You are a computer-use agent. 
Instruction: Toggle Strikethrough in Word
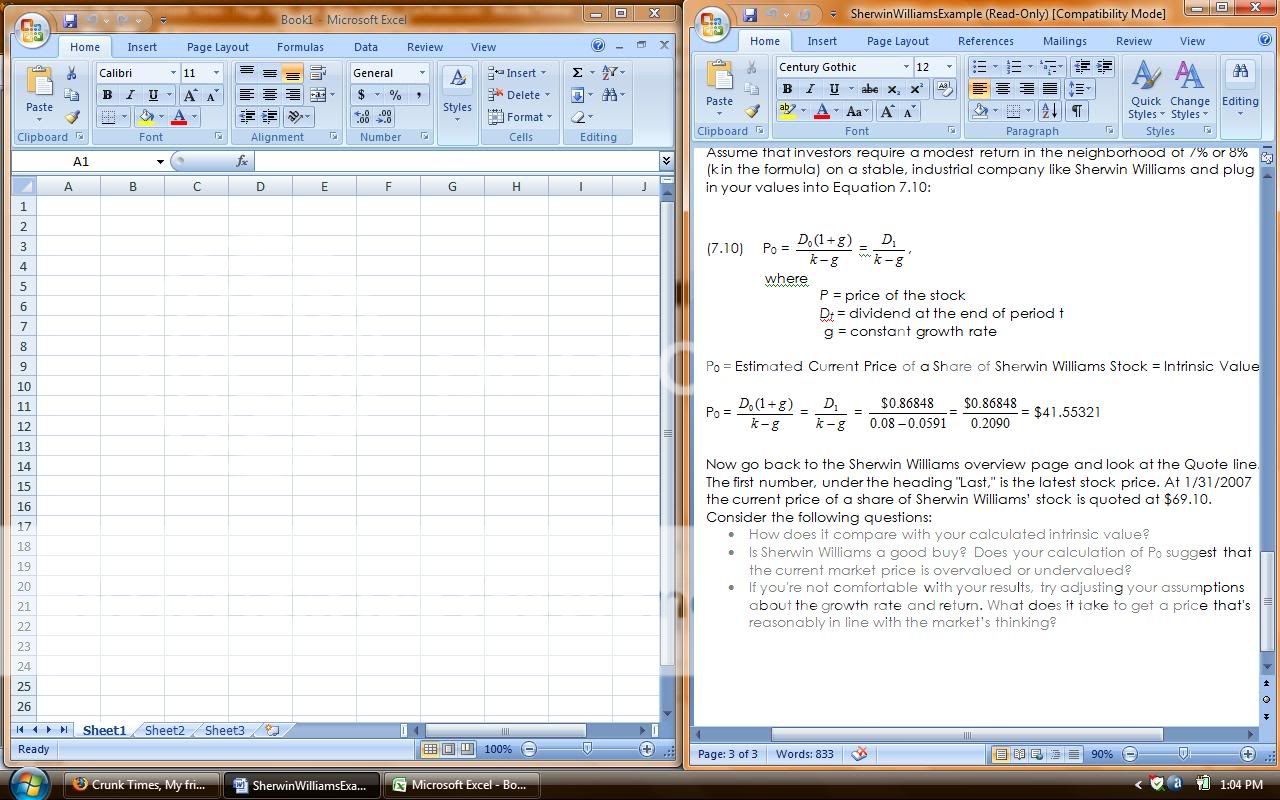point(870,89)
